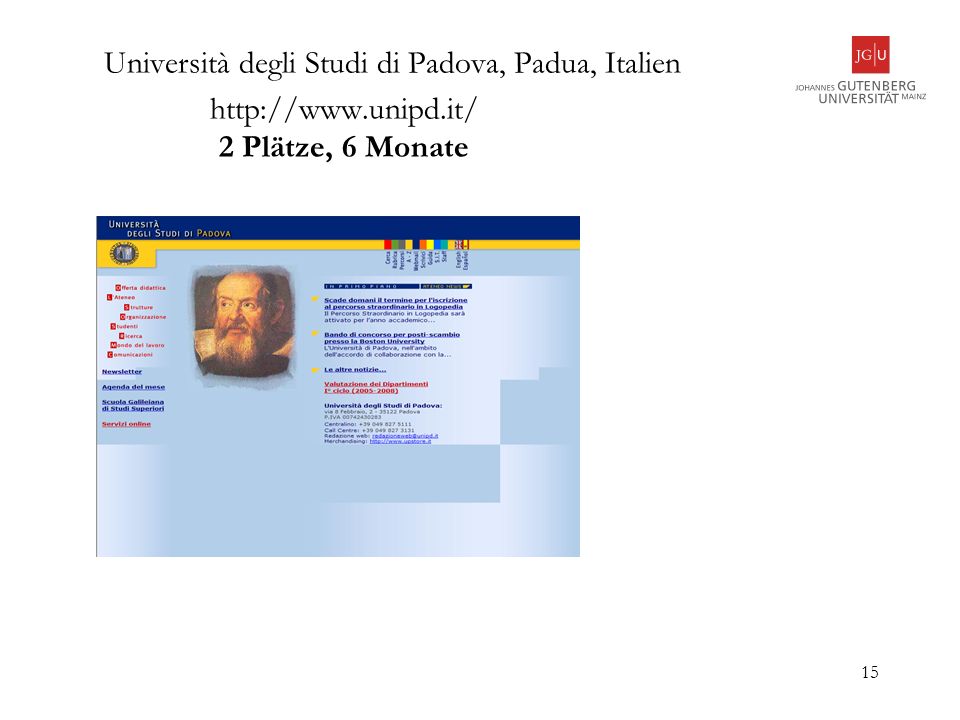Viewport: 960px width, 720px height.
Task: Click the yellow arrow beside Le altre notizie
Action: (315, 370)
